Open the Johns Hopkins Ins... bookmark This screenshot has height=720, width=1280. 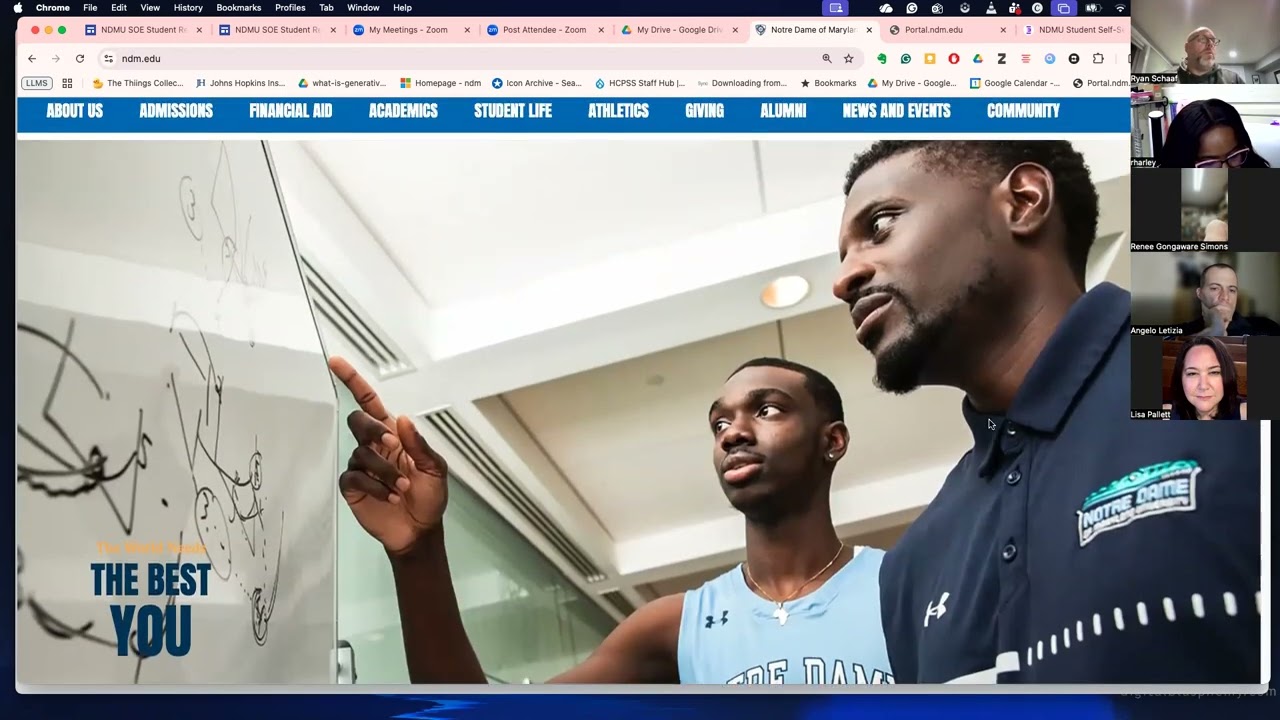point(240,83)
